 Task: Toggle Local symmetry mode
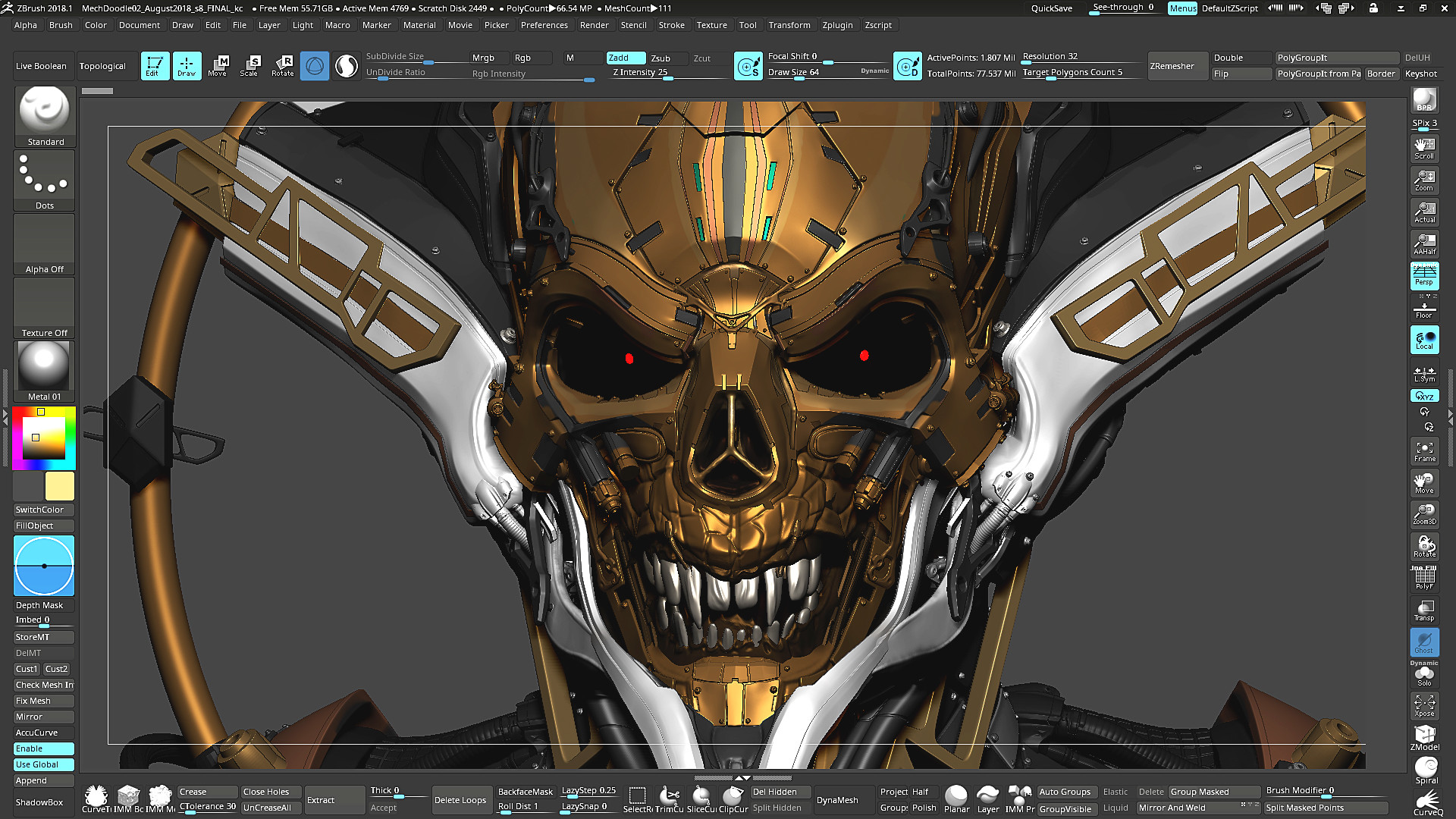(1424, 340)
